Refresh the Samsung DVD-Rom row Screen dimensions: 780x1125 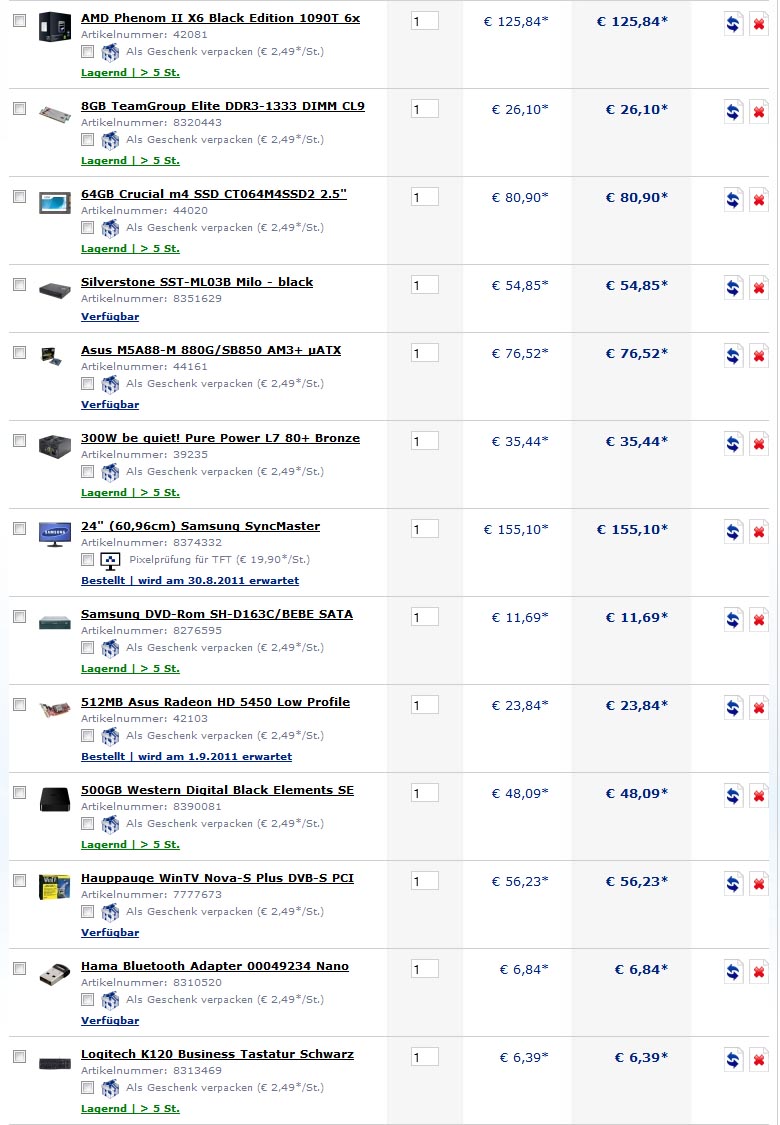733,620
